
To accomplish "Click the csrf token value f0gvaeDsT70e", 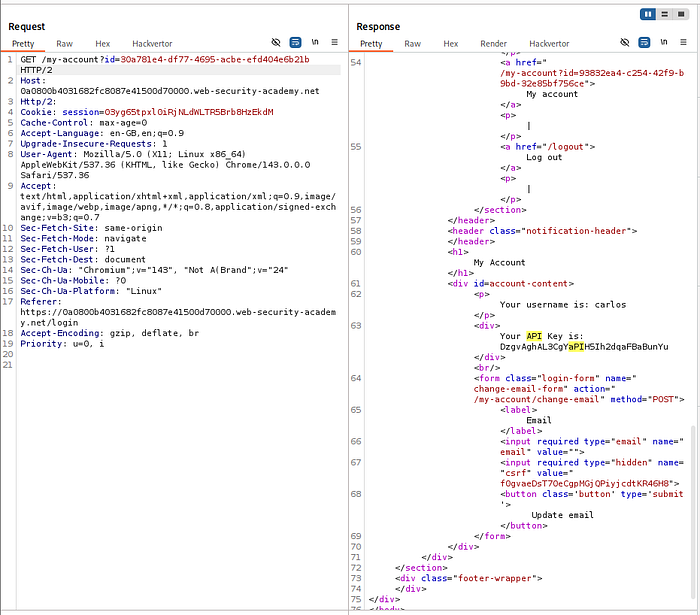I will [x=584, y=483].
